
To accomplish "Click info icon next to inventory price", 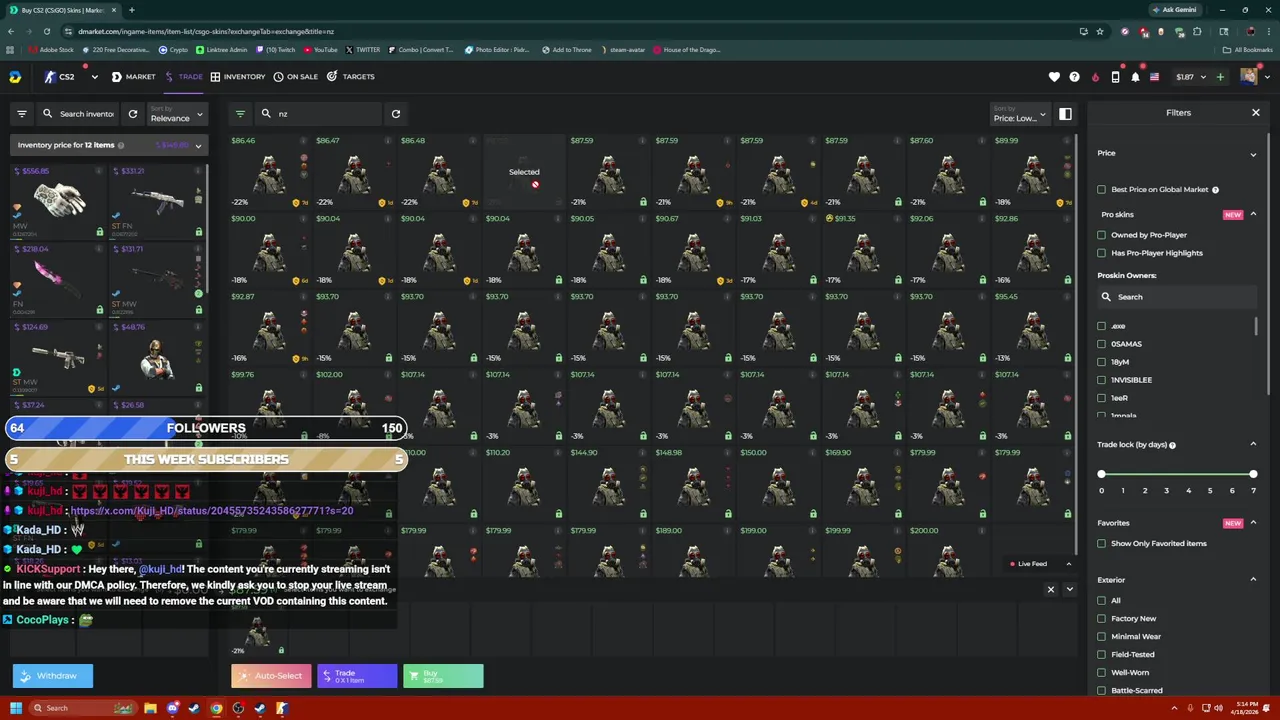I will click(121, 145).
